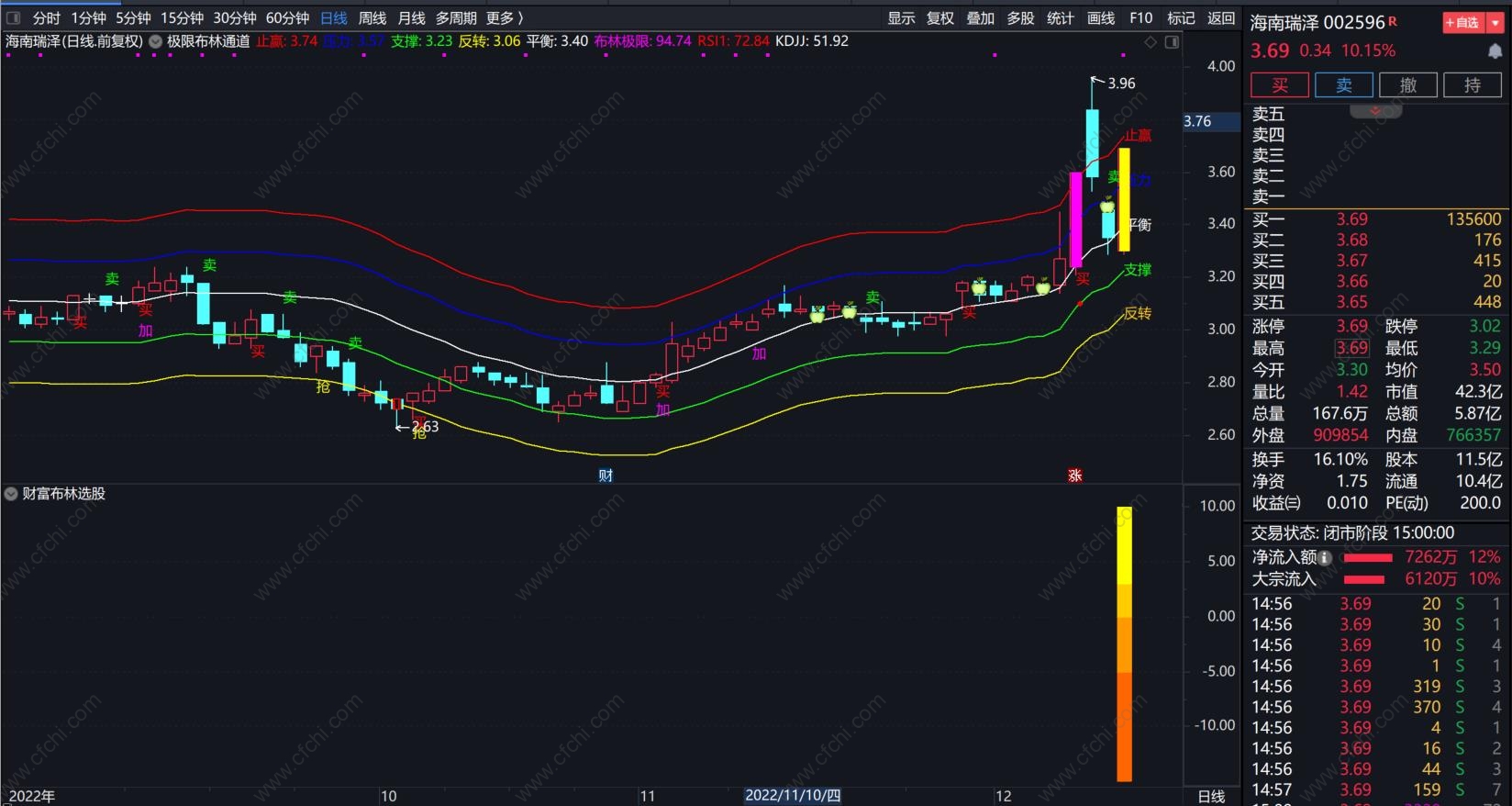Click the 反转 label on yellow band
Image resolution: width=1512 pixels, height=806 pixels.
(1138, 313)
